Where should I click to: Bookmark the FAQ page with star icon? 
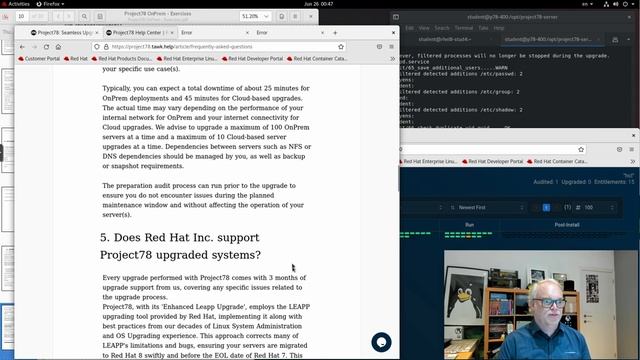[341, 47]
